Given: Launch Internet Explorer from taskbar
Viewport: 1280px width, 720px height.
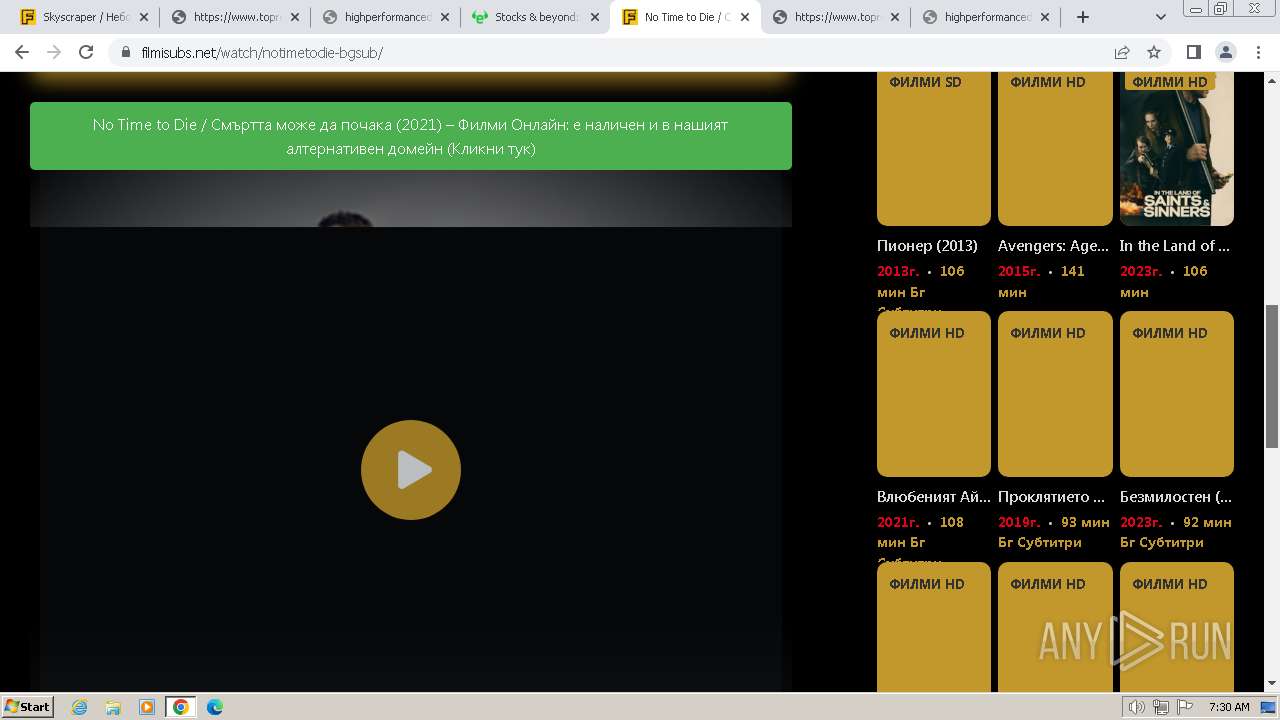Looking at the screenshot, I should click(x=79, y=707).
